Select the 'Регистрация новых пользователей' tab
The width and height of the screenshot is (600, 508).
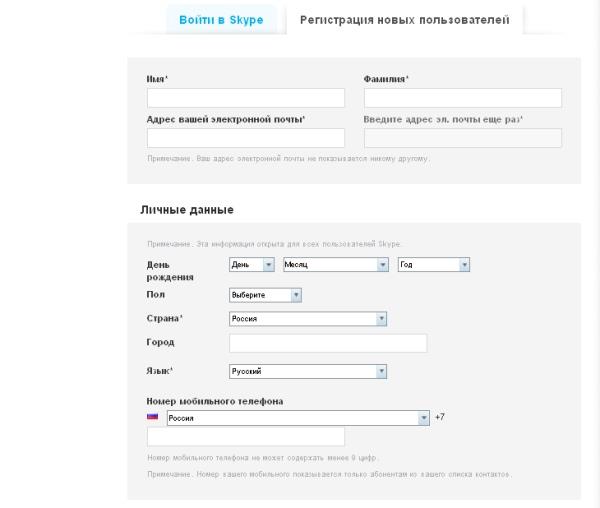pyautogui.click(x=404, y=20)
